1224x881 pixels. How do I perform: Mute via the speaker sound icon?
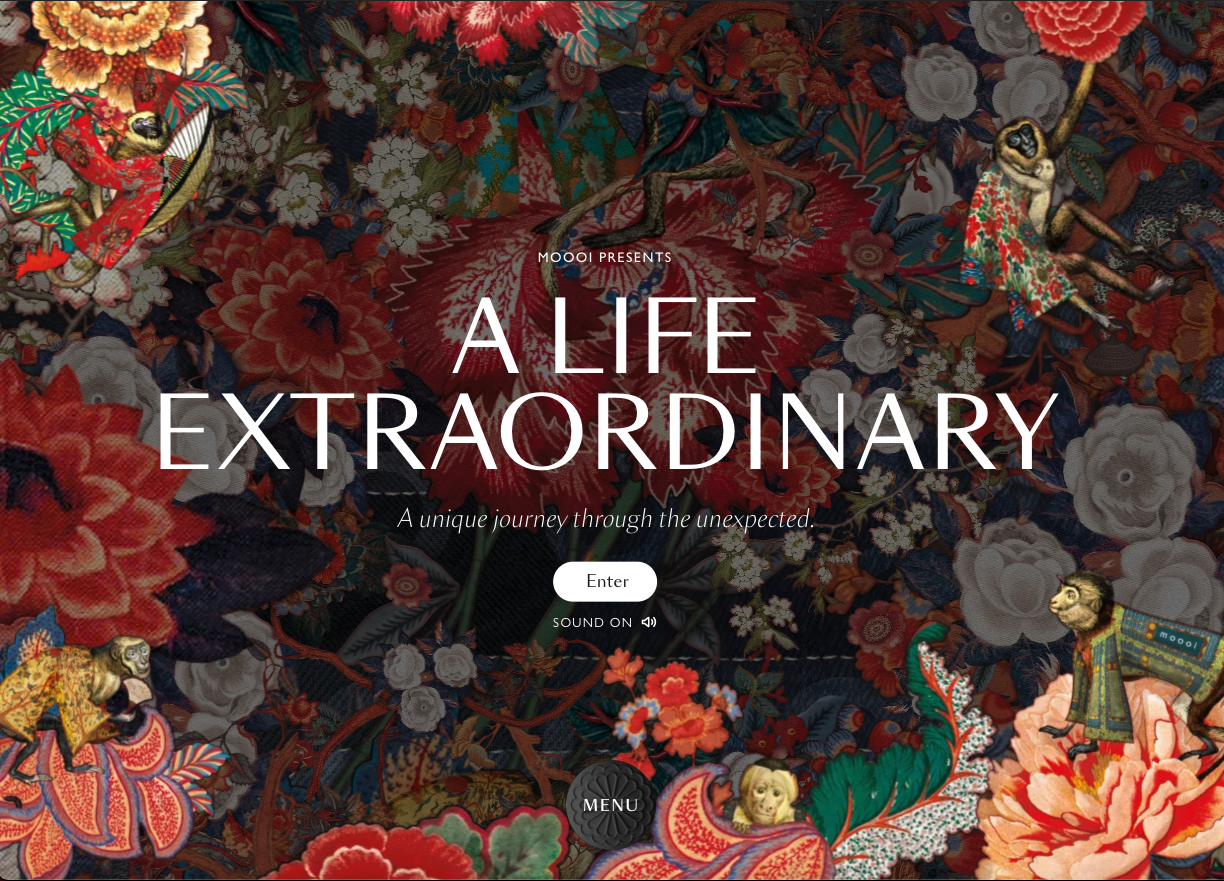tap(649, 622)
